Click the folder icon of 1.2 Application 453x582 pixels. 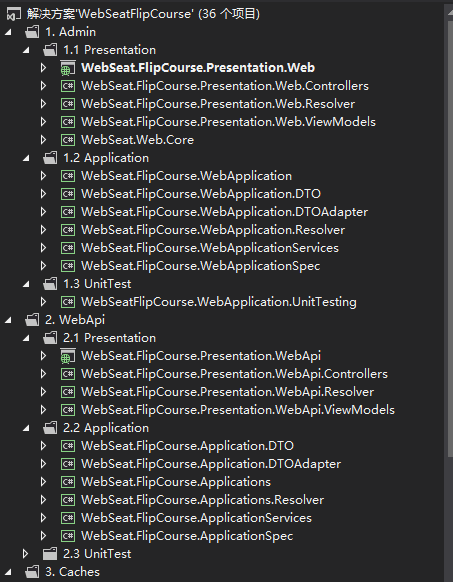[50, 158]
